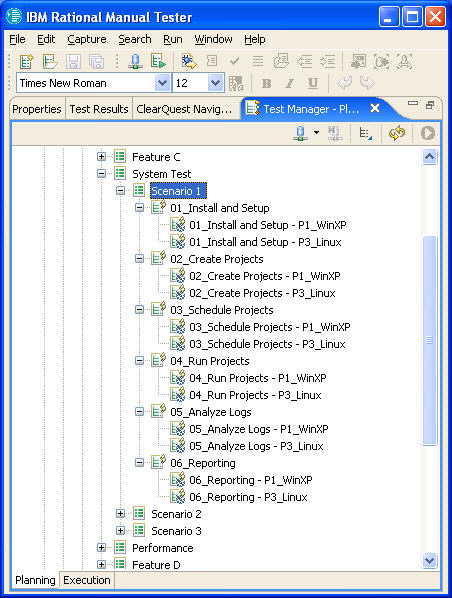Click the decrease indent icon
Image resolution: width=452 pixels, height=598 pixels.
(304, 61)
